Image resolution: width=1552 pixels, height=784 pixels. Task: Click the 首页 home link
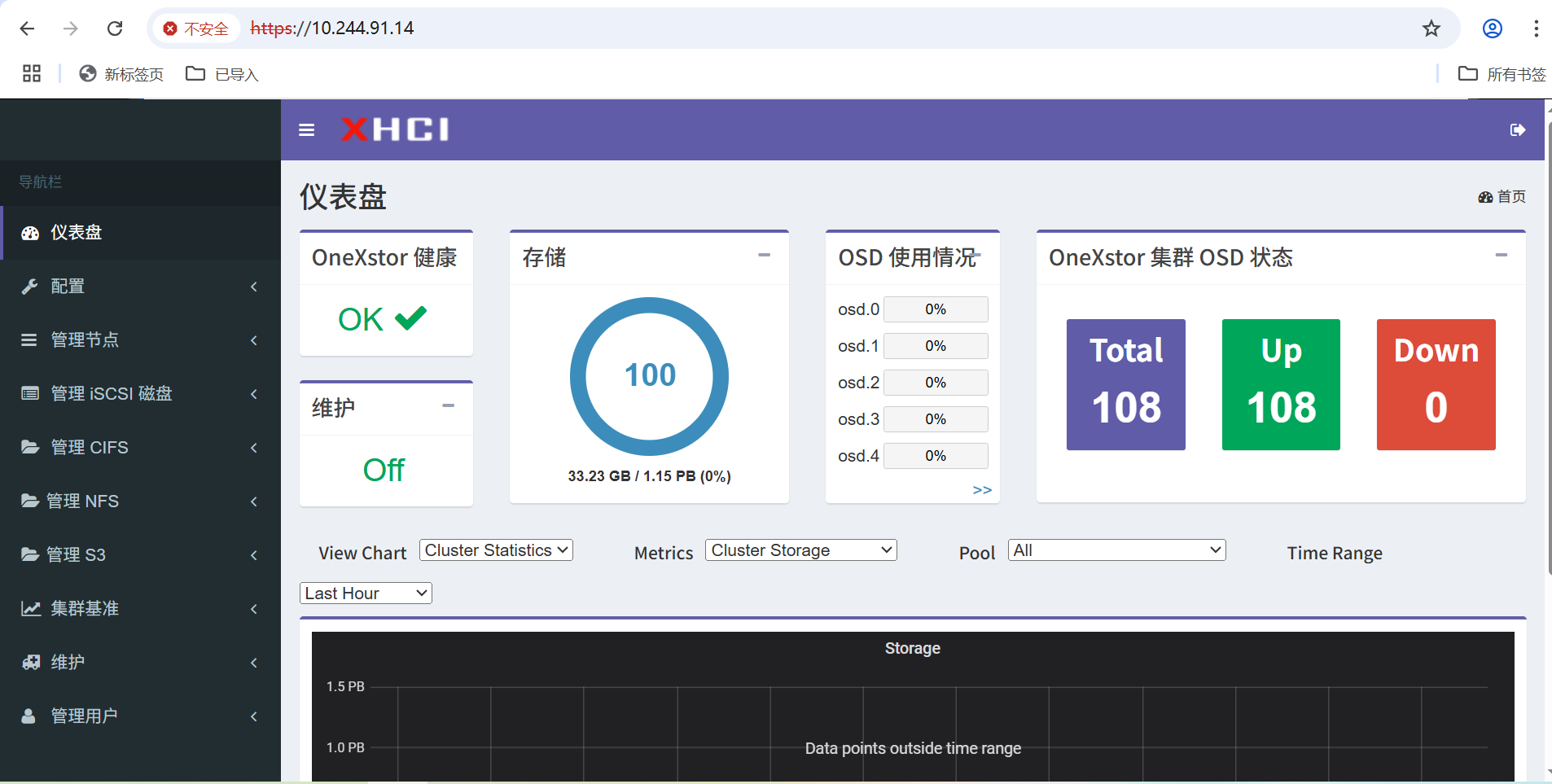[x=1512, y=196]
